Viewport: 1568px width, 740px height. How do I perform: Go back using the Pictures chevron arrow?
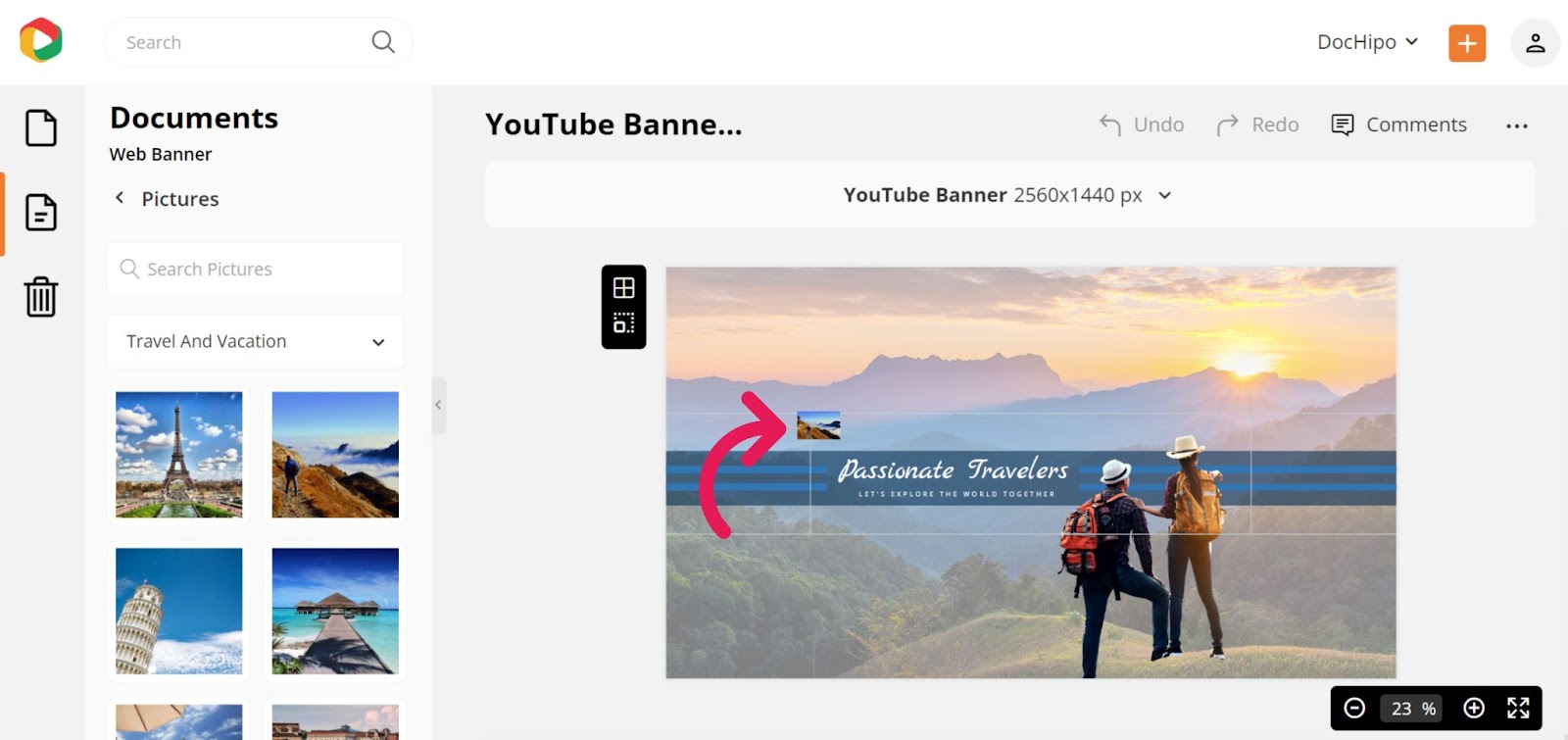[120, 198]
